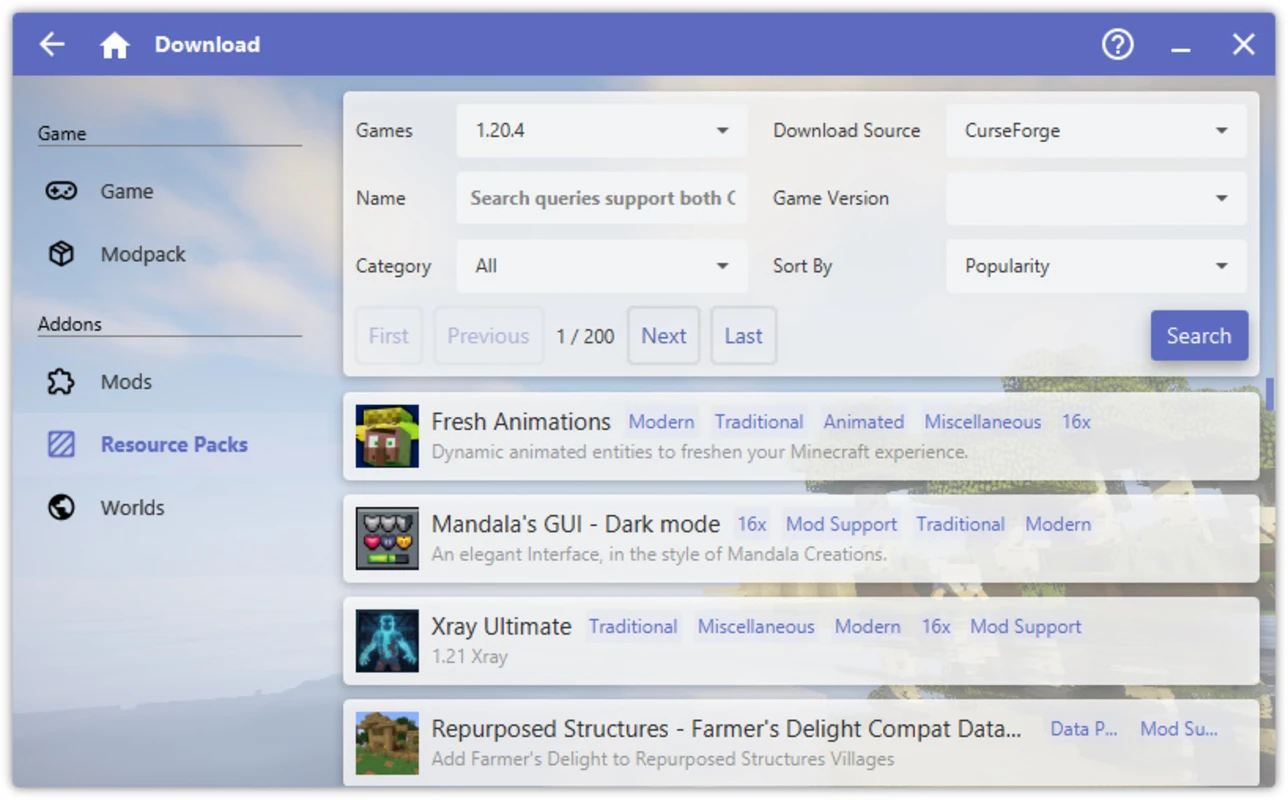This screenshot has height=800, width=1288.
Task: Click the Mods puzzle piece icon
Action: click(61, 381)
